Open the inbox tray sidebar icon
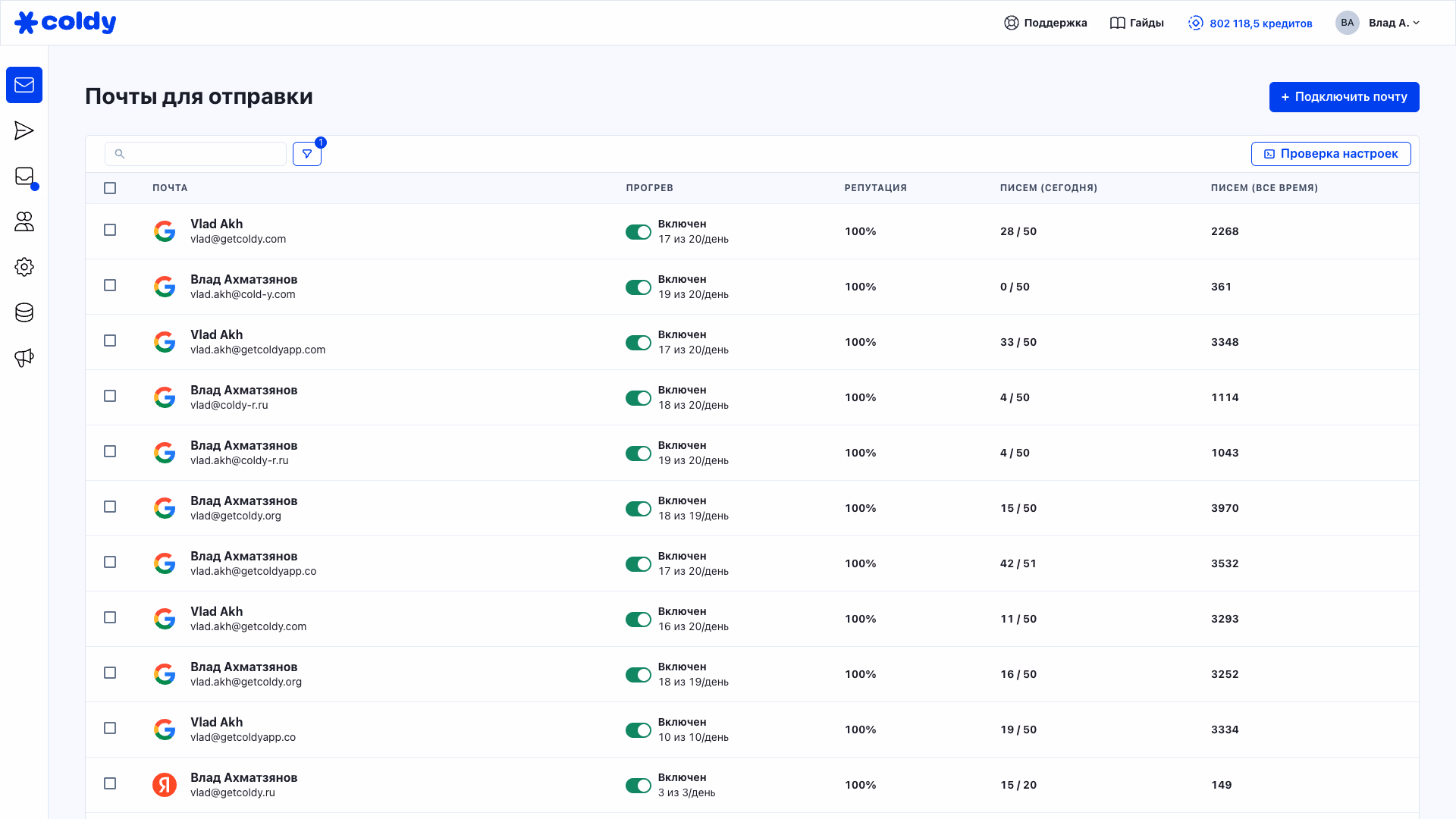This screenshot has width=1456, height=819. pyautogui.click(x=24, y=176)
